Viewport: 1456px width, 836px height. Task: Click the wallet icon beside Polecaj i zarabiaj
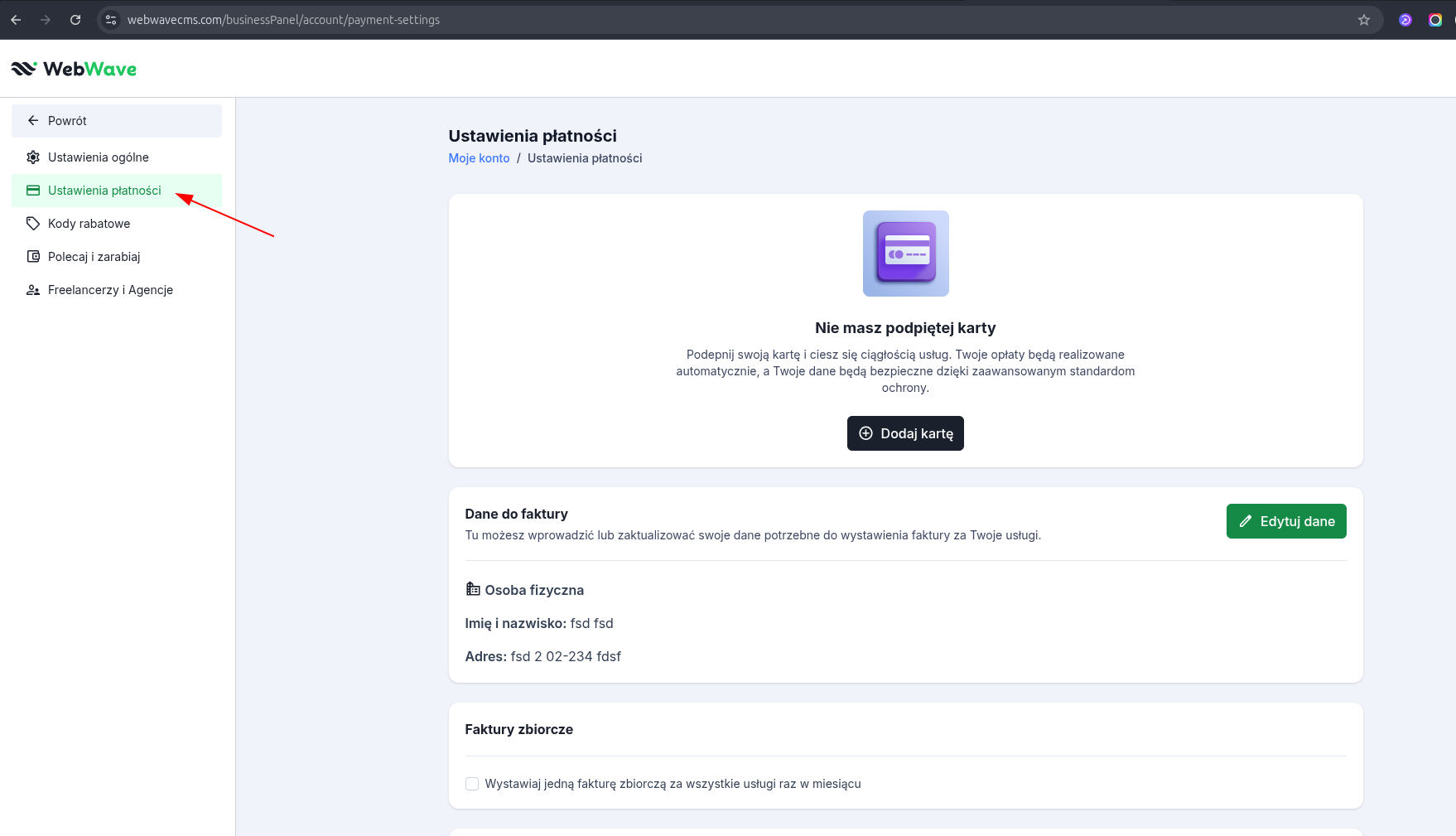33,257
